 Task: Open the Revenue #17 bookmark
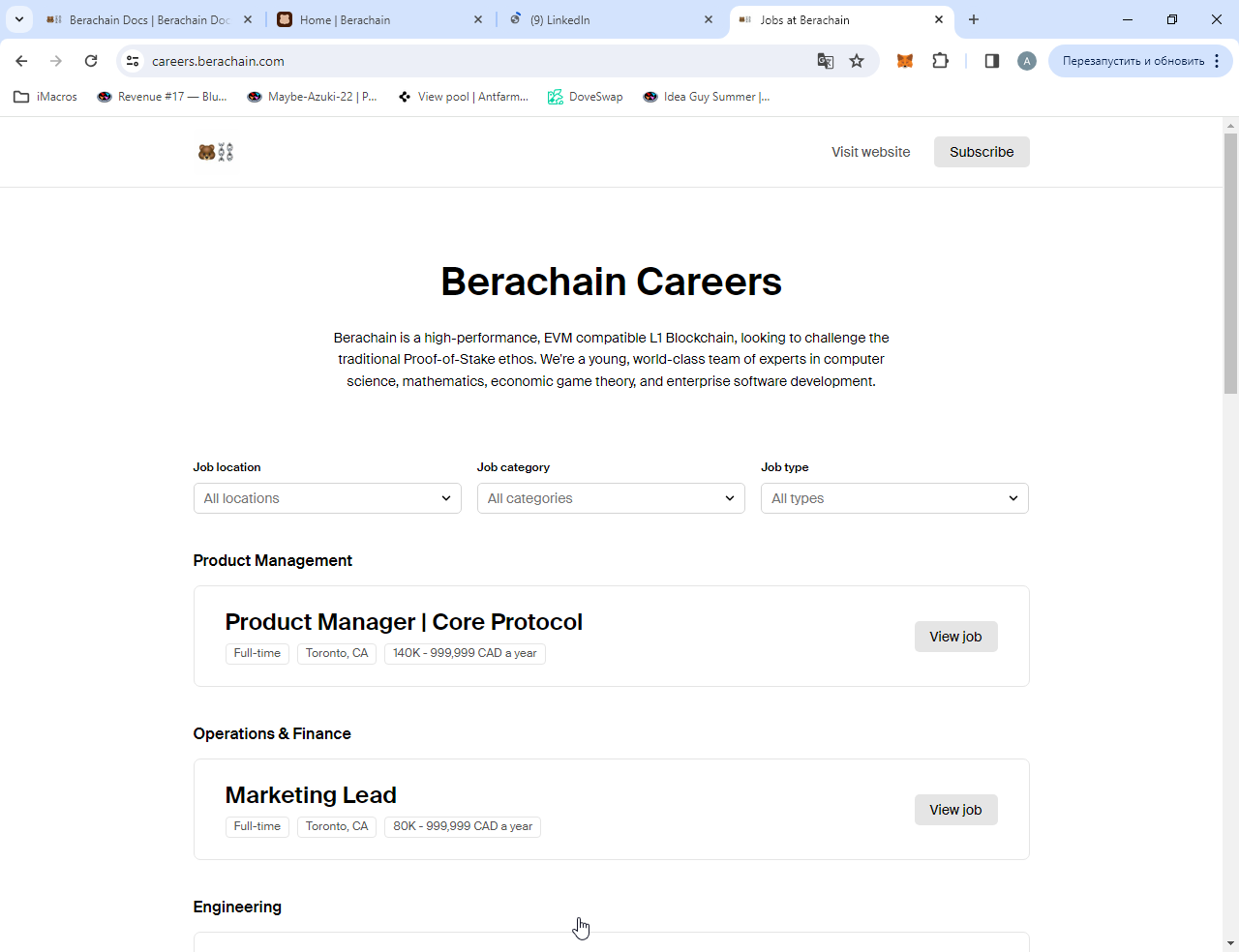(163, 97)
